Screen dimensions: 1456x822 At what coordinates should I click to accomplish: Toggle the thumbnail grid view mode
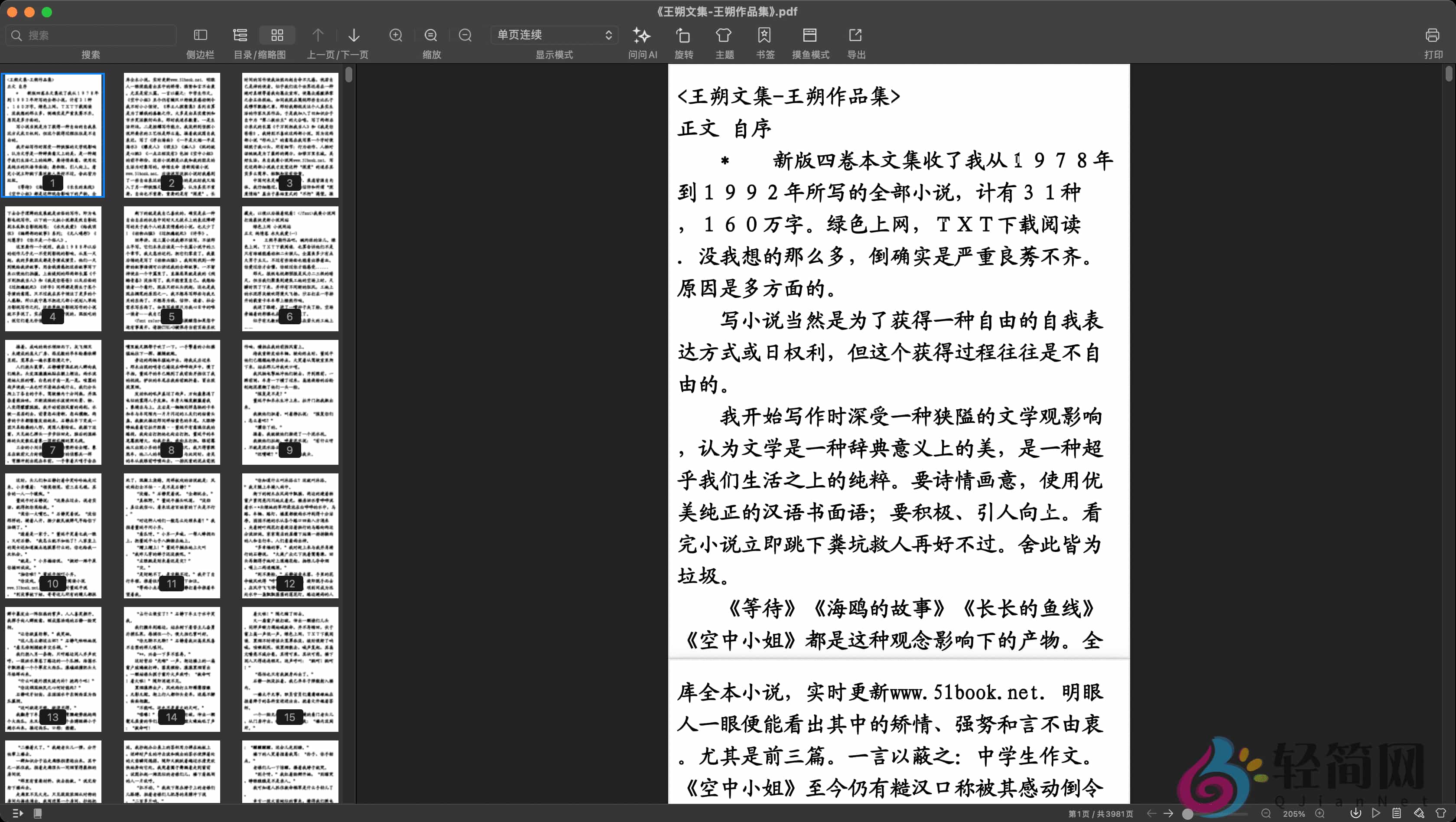tap(276, 35)
